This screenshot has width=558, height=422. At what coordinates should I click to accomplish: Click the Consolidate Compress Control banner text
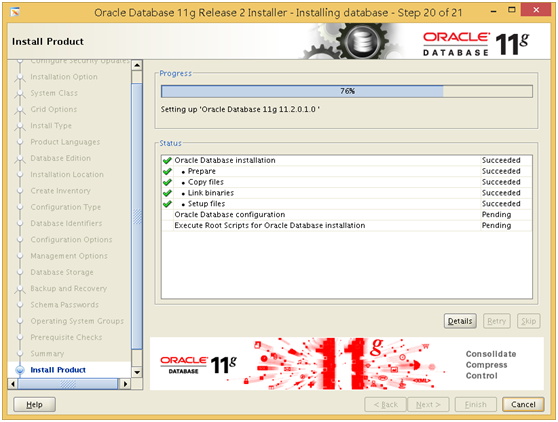(491, 365)
